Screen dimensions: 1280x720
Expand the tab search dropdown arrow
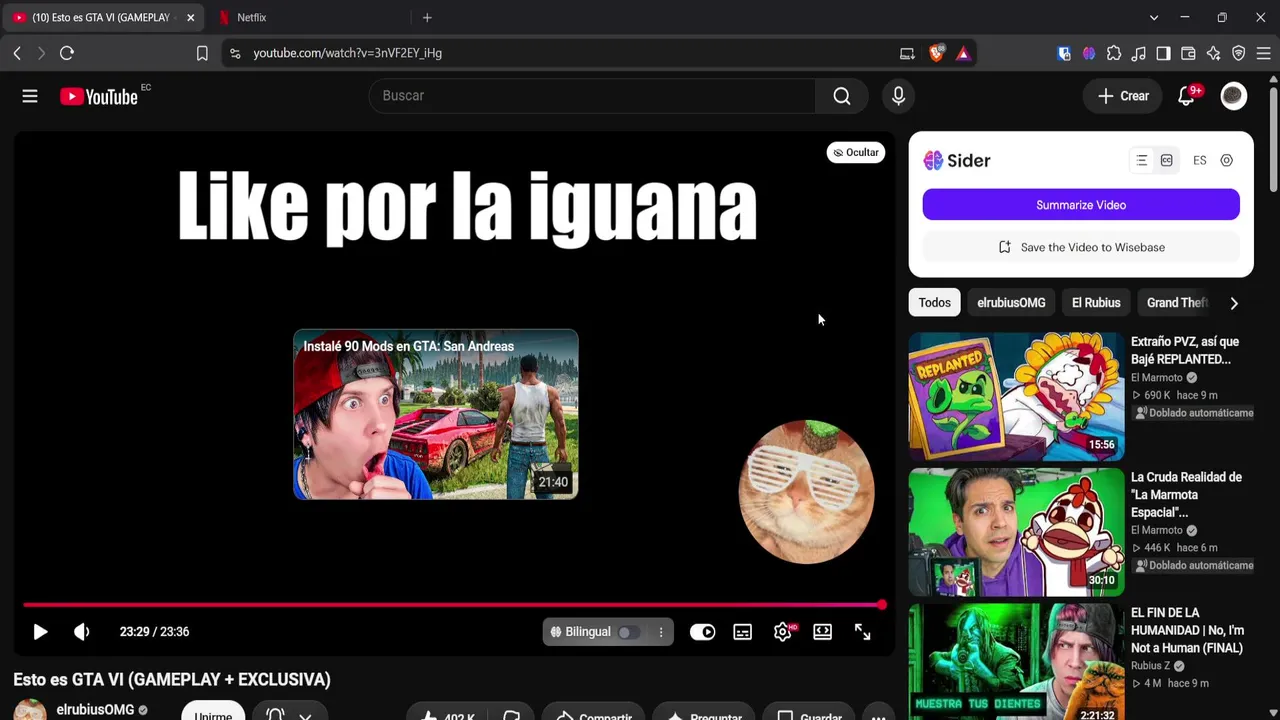point(1154,17)
